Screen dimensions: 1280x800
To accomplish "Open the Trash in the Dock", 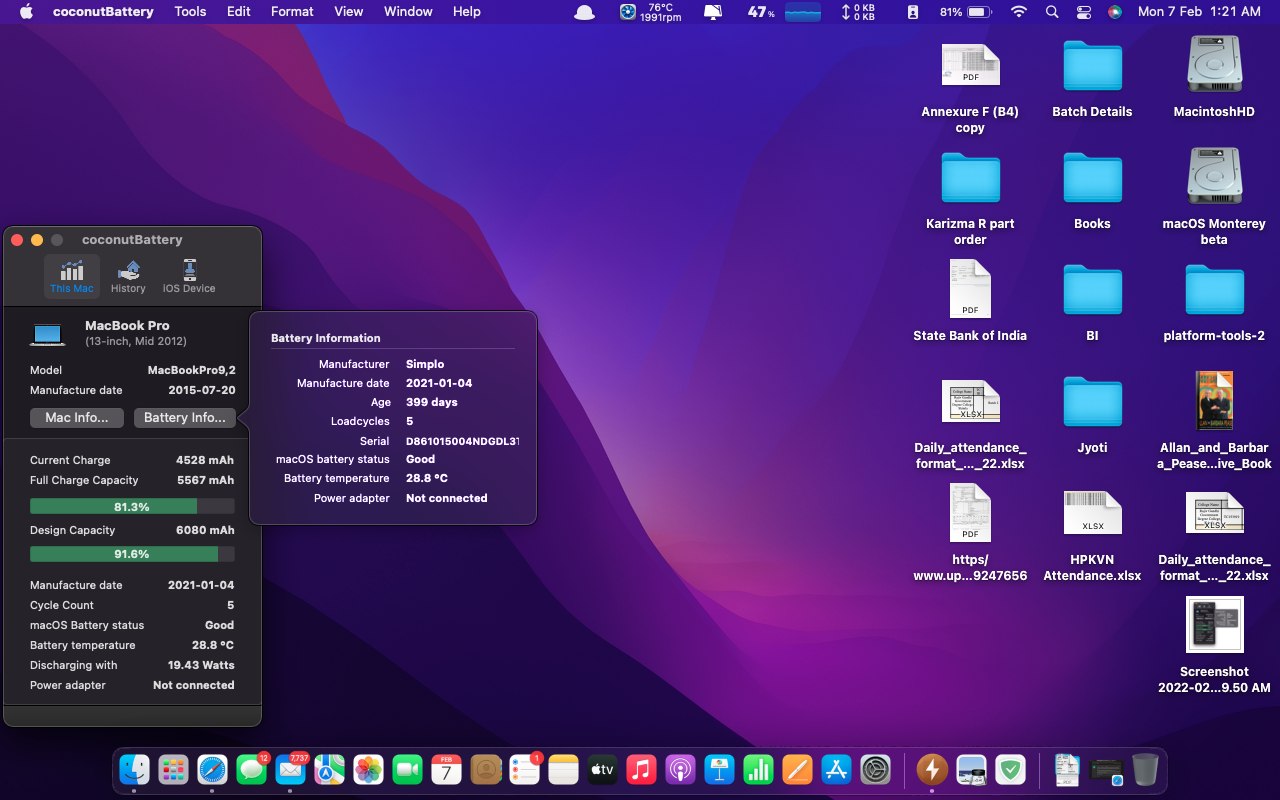I will pos(1143,769).
